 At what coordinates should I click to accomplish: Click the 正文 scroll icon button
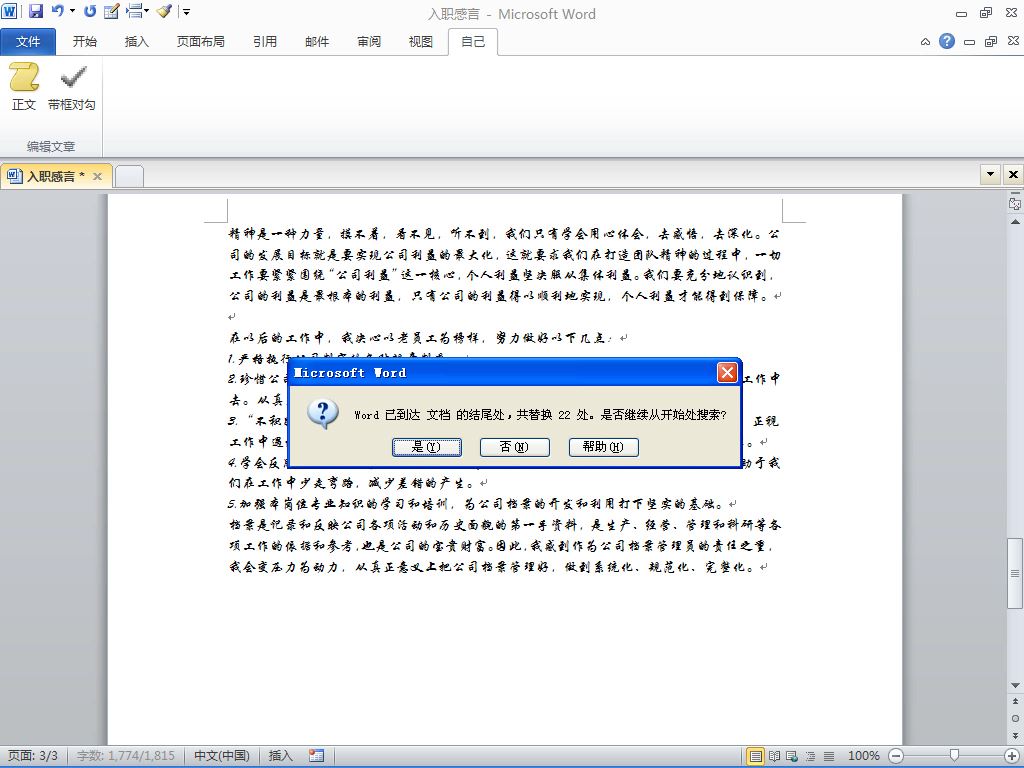point(24,87)
